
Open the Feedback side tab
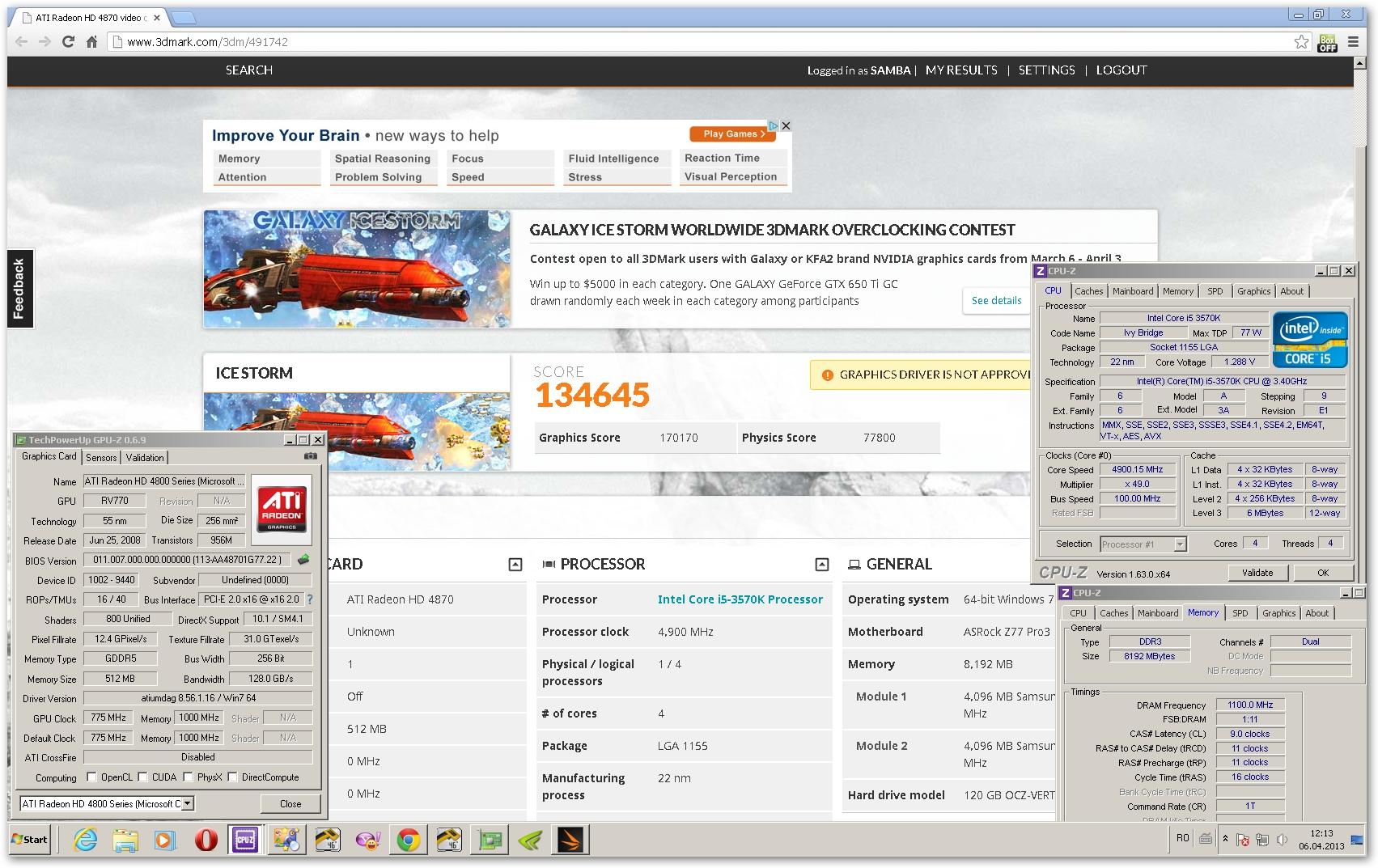[19, 288]
